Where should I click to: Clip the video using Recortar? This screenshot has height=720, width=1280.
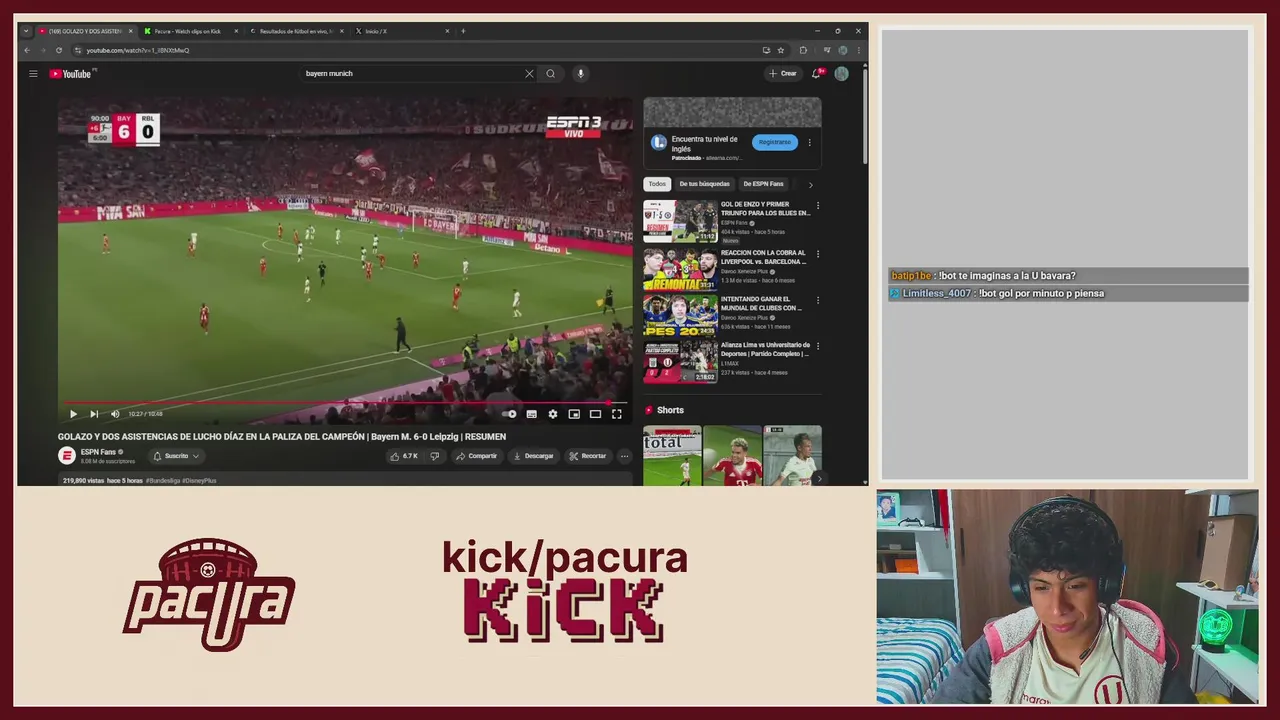[588, 456]
